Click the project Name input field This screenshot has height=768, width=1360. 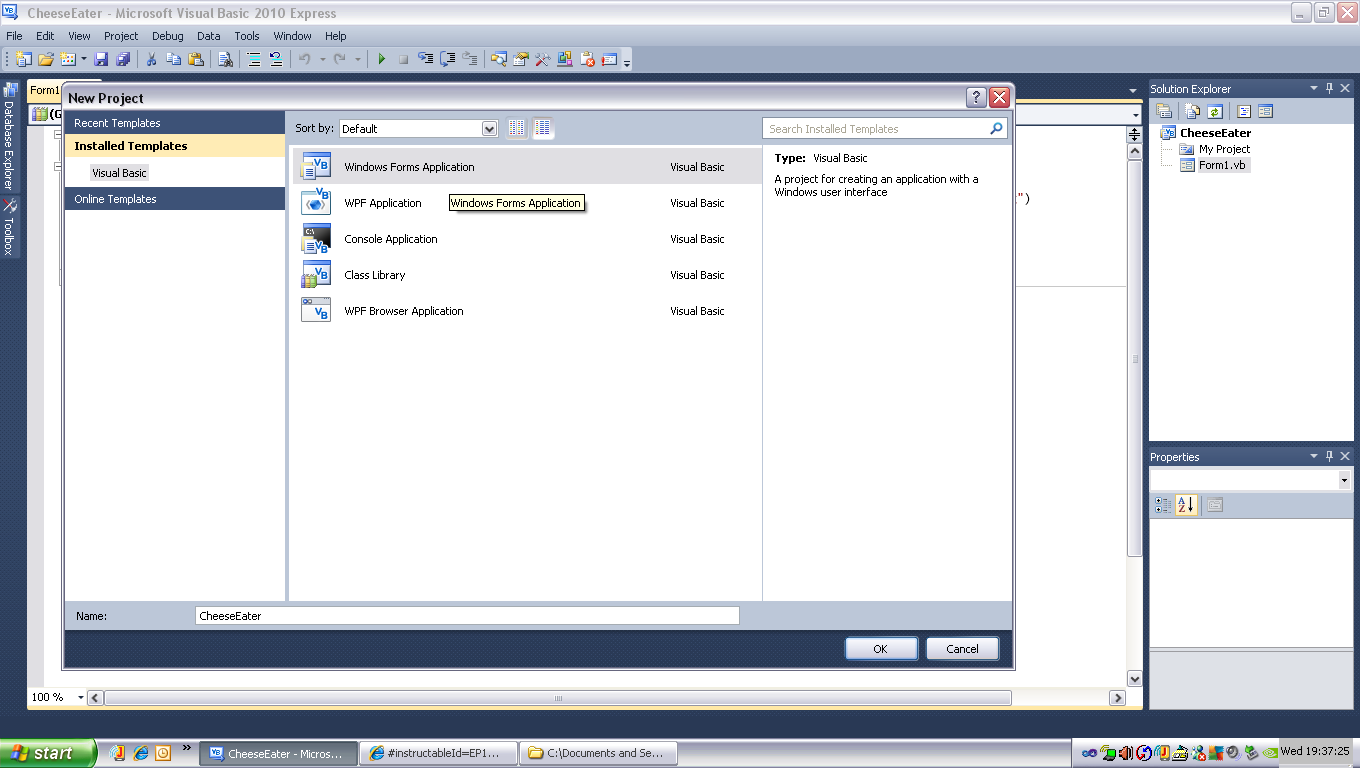click(468, 616)
